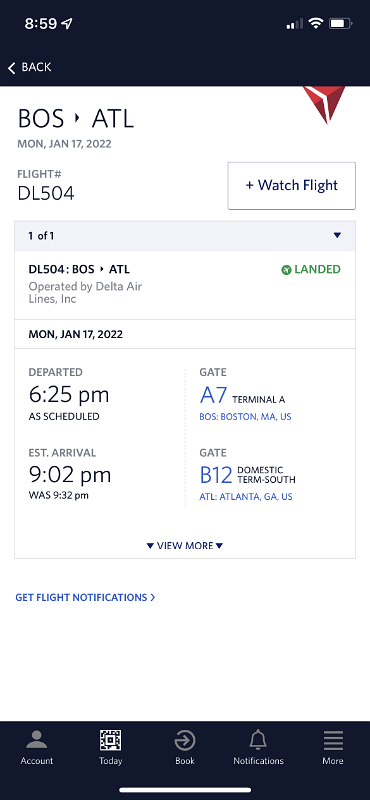The image size is (370, 800).
Task: Tap departure gate A7
Action: click(x=213, y=395)
